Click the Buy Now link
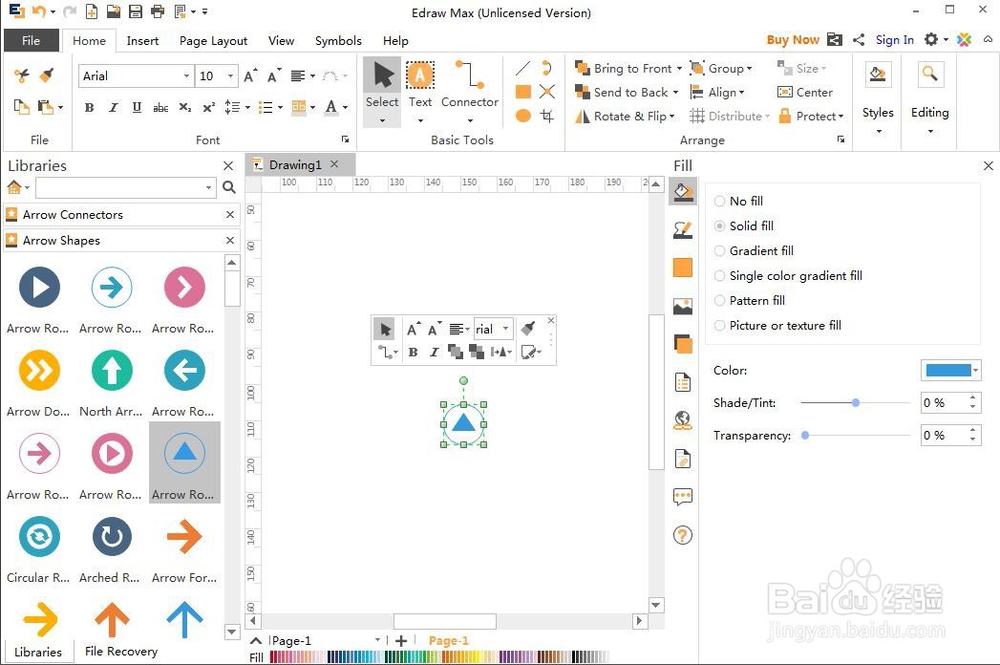This screenshot has width=1000, height=665. pyautogui.click(x=793, y=40)
